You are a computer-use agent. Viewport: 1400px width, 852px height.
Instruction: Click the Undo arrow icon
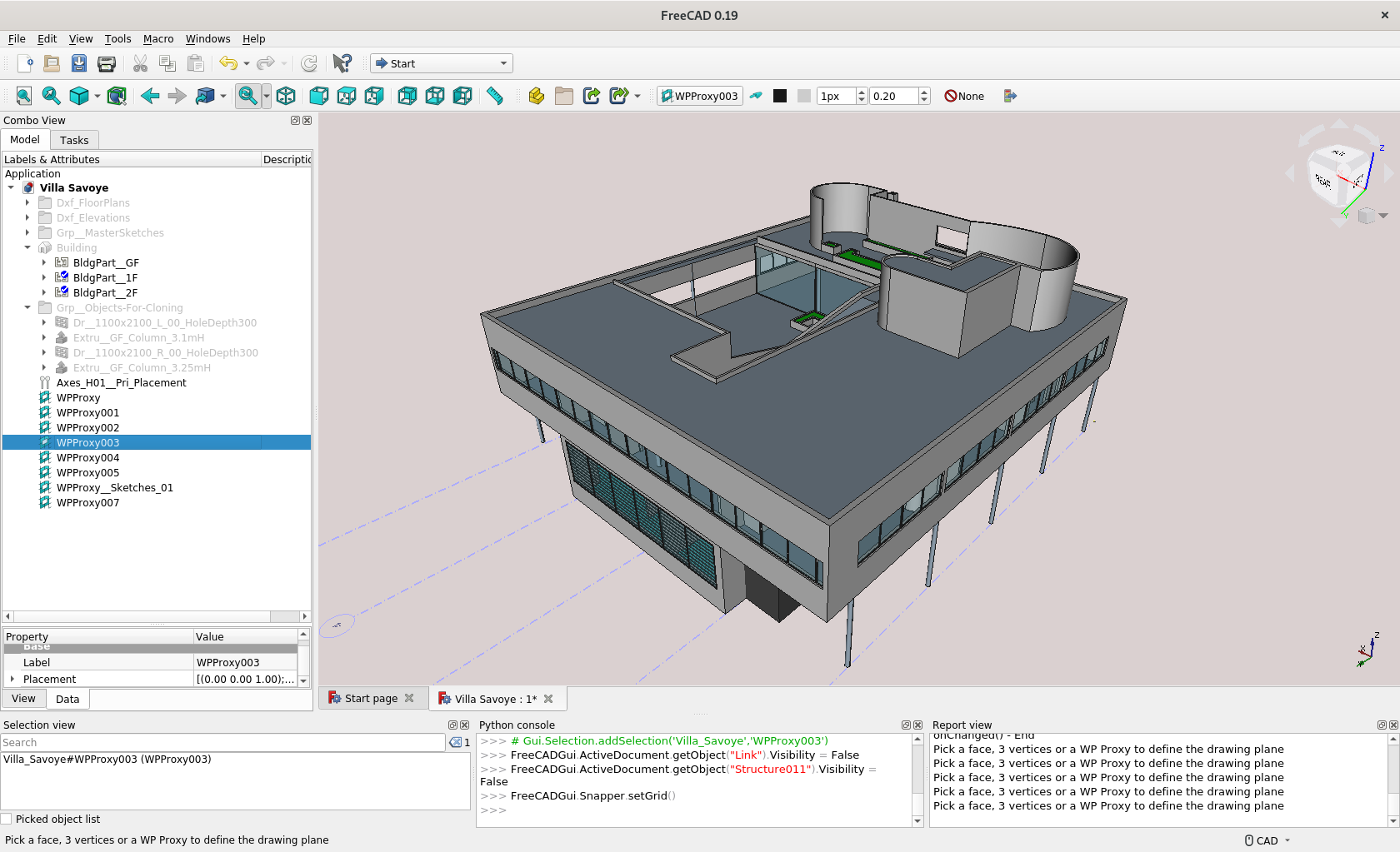click(227, 63)
